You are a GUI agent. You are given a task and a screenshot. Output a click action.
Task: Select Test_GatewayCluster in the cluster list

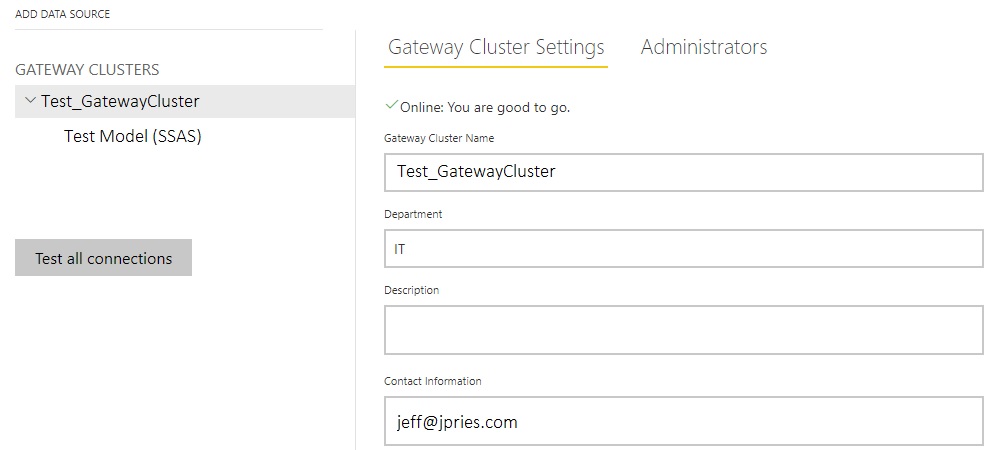pyautogui.click(x=120, y=101)
